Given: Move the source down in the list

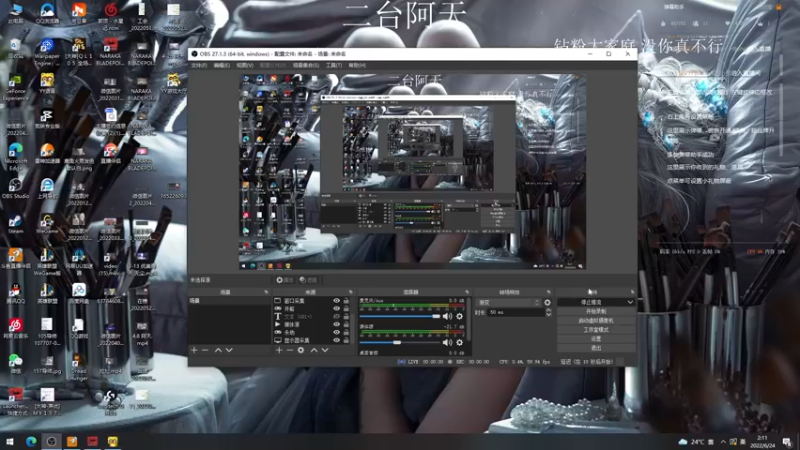Looking at the screenshot, I should (325, 350).
